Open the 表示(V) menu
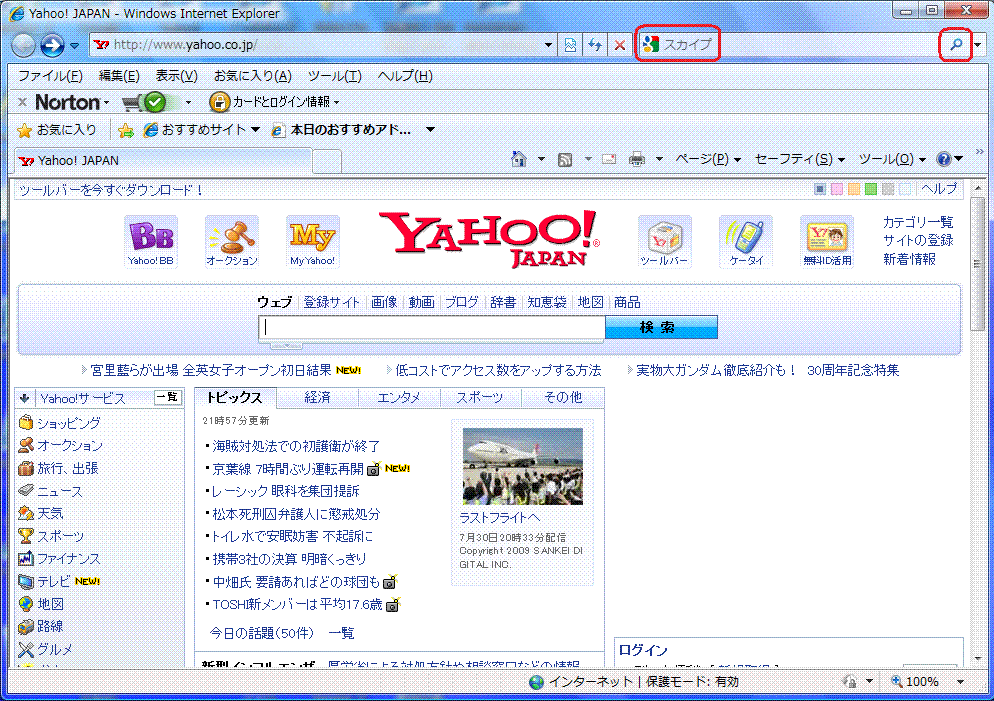Viewport: 994px width, 701px height. pos(177,76)
